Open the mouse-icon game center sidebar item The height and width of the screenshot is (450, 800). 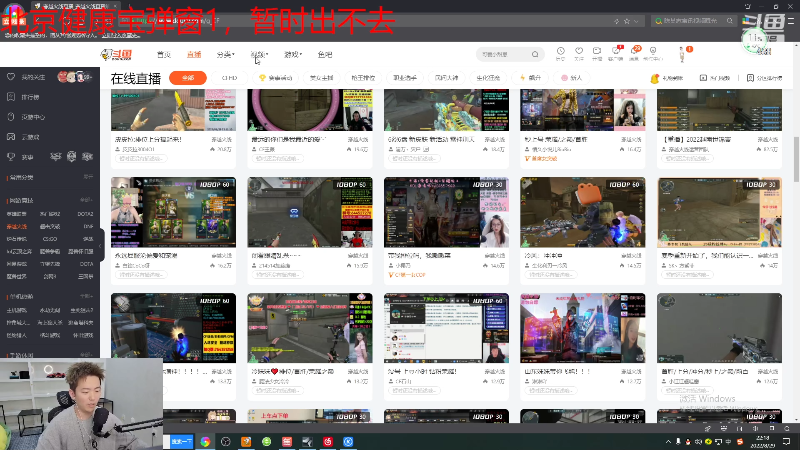tap(27, 117)
